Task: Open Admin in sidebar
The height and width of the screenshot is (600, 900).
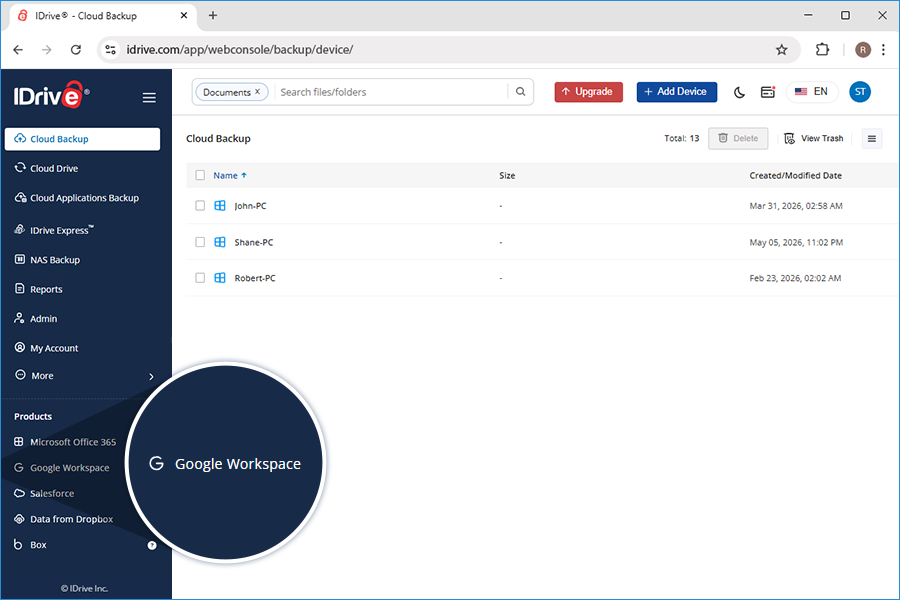Action: 36,319
